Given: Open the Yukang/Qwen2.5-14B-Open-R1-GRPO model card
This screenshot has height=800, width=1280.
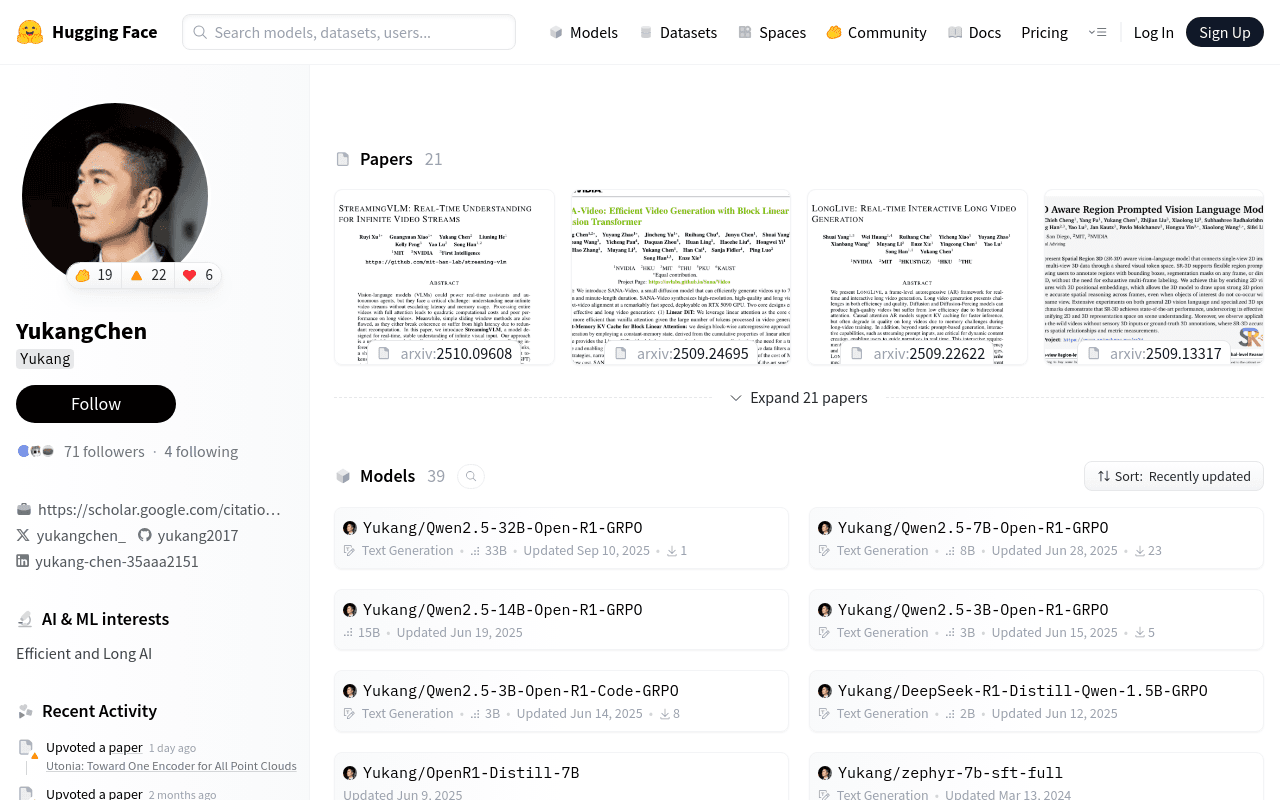Looking at the screenshot, I should pos(561,620).
